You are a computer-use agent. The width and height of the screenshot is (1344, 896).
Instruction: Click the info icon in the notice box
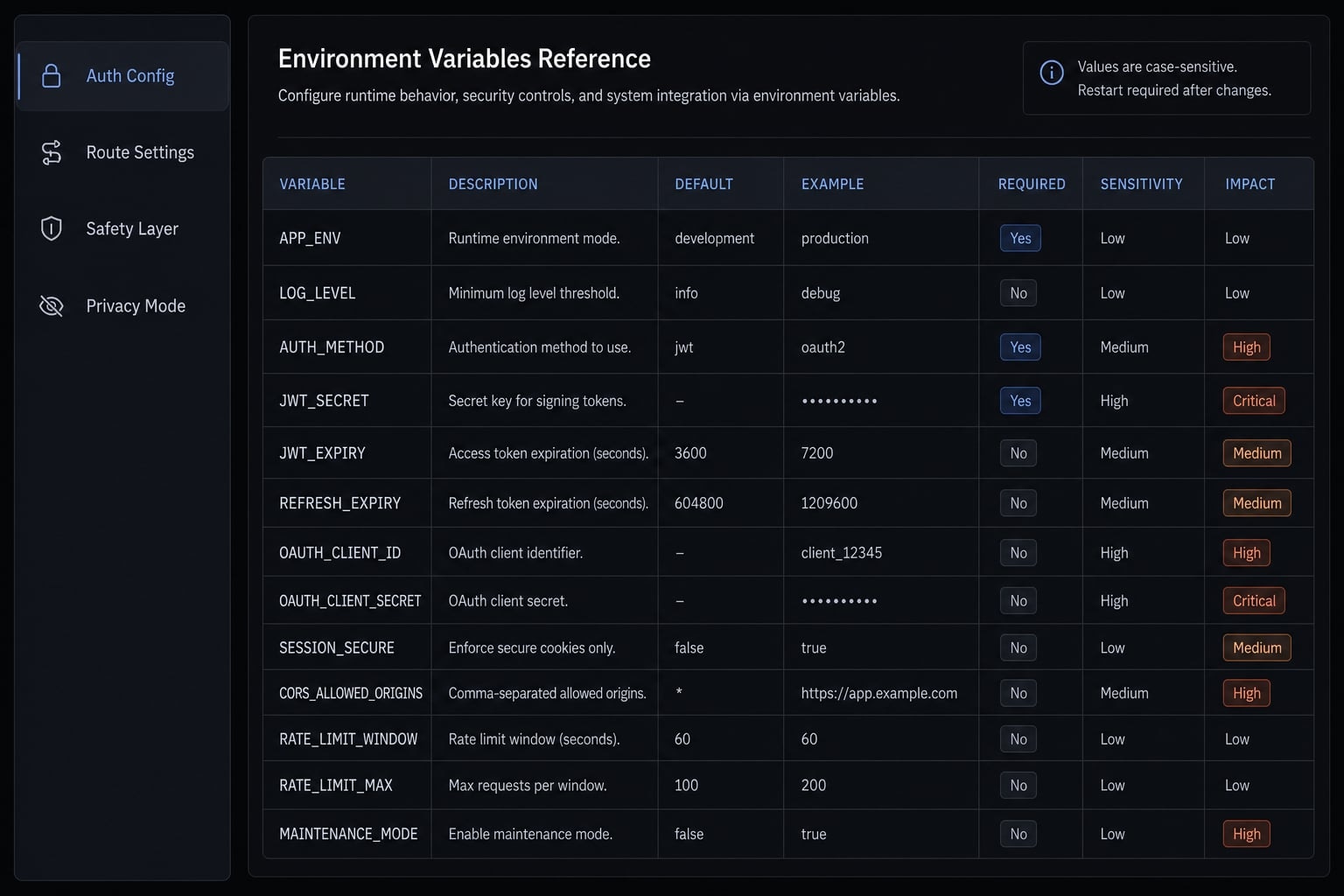pos(1052,73)
